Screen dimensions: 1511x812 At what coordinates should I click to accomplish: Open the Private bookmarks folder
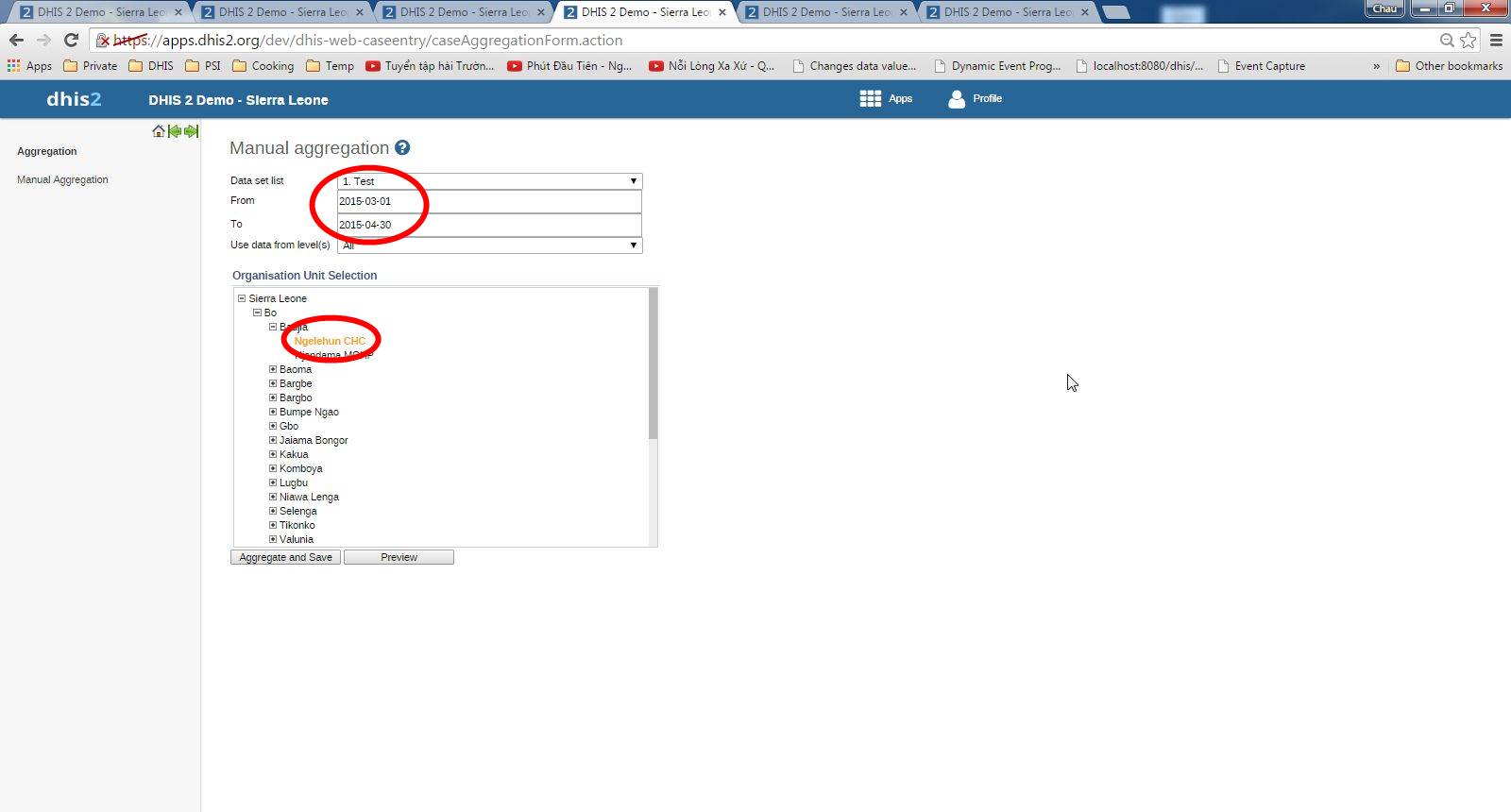point(91,66)
